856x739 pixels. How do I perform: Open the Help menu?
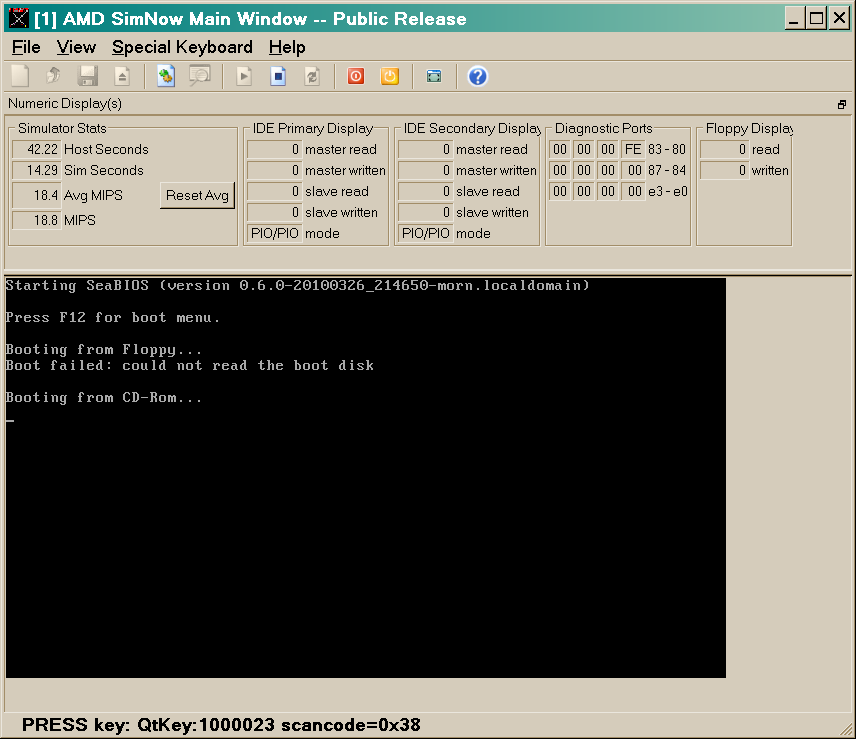click(287, 47)
